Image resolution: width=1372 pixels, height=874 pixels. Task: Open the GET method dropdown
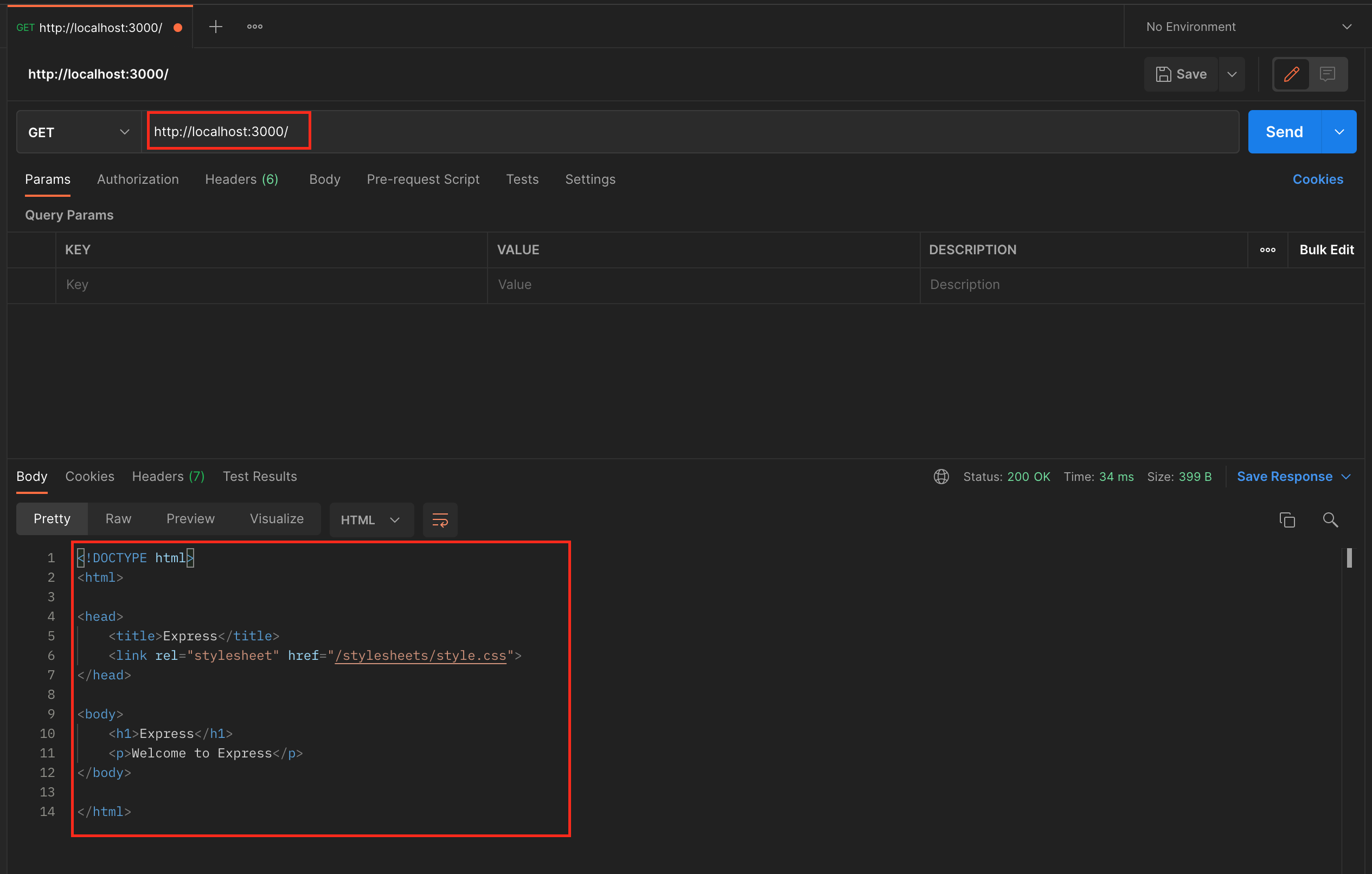click(x=79, y=132)
